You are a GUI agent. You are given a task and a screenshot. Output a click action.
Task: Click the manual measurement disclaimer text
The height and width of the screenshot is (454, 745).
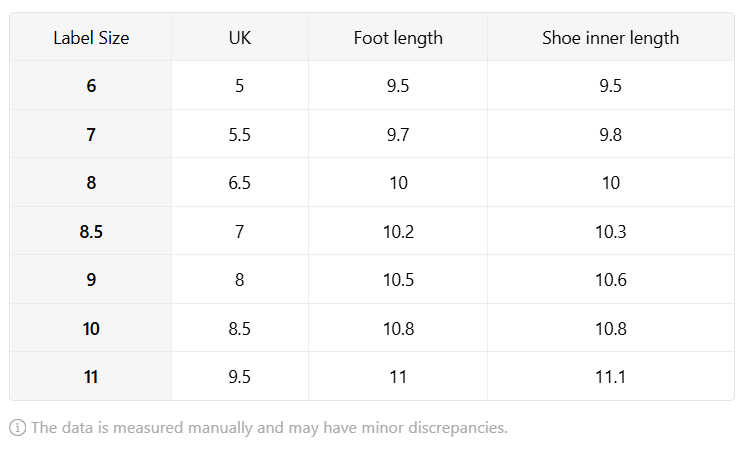coord(269,428)
